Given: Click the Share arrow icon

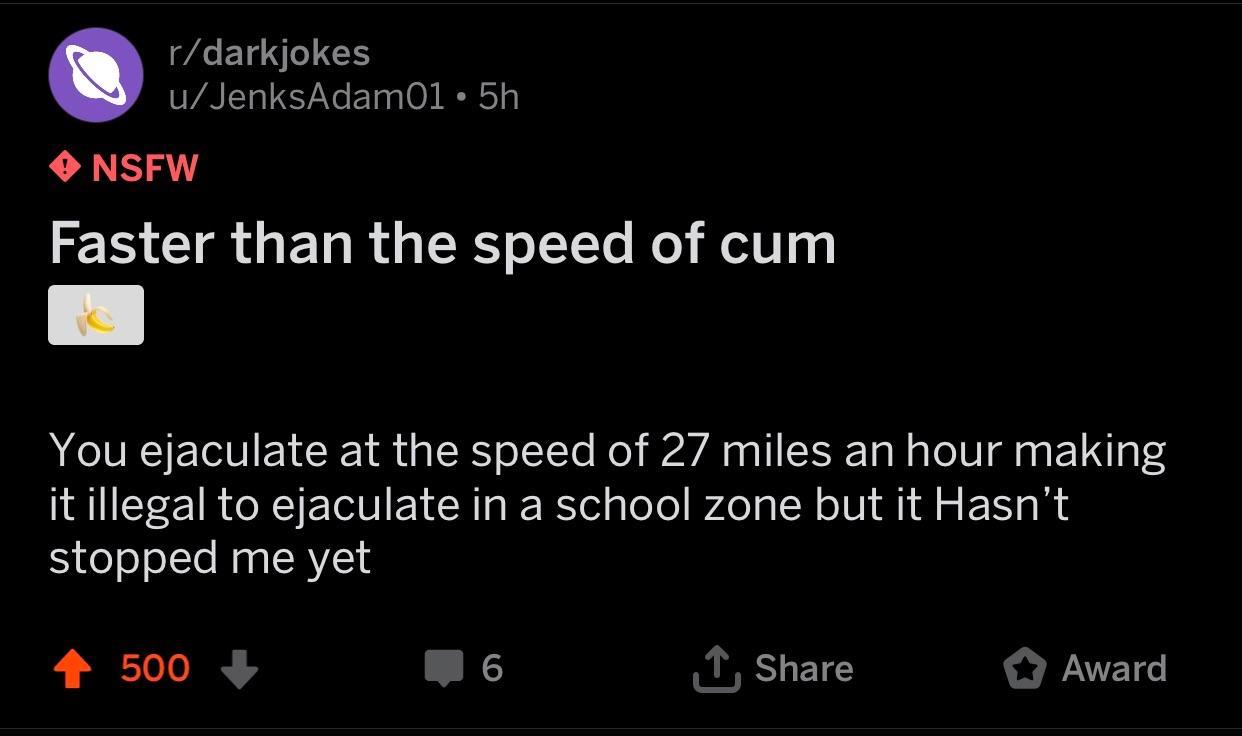Looking at the screenshot, I should (x=716, y=668).
